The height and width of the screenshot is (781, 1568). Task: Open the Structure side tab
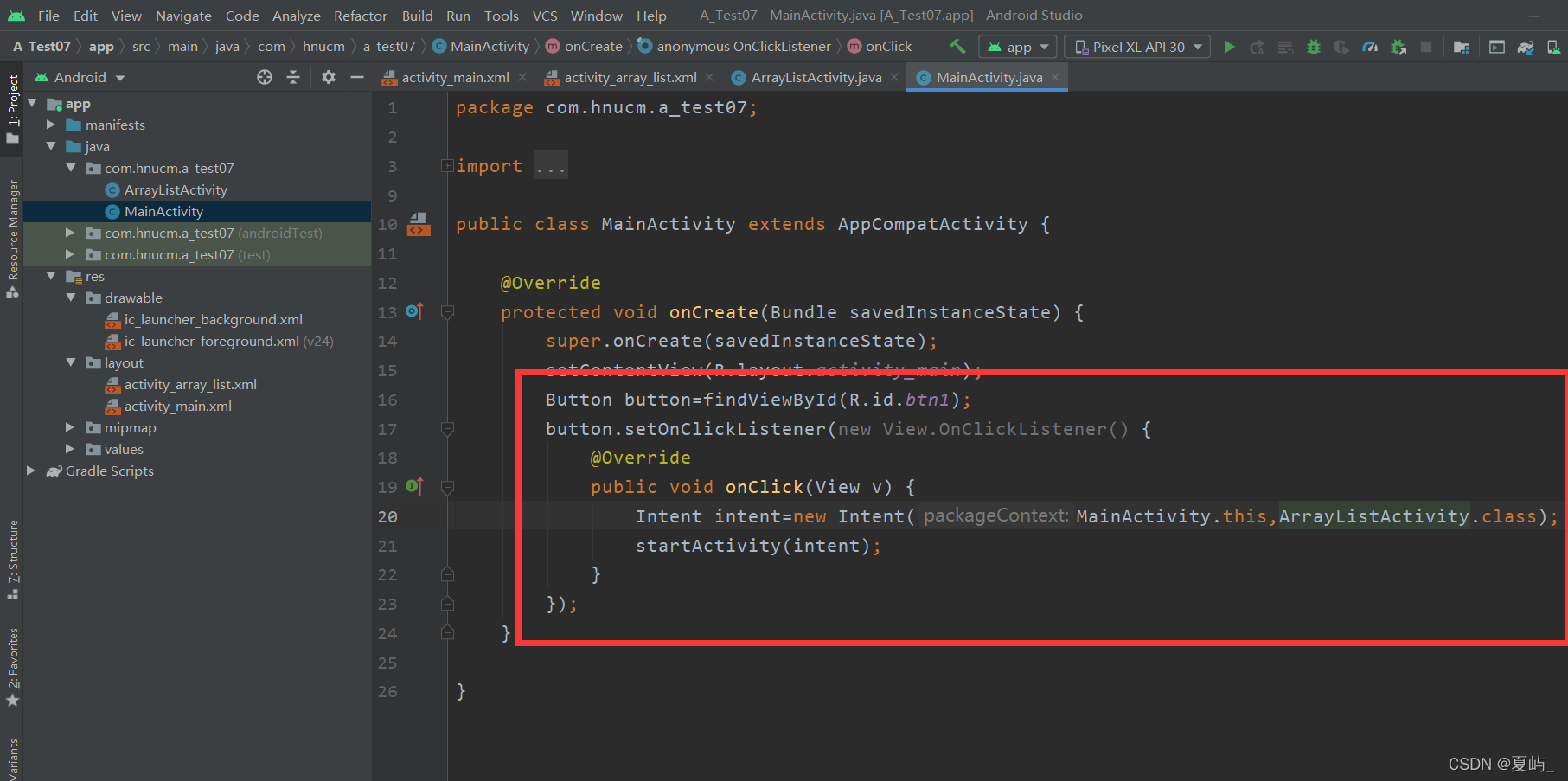pyautogui.click(x=12, y=560)
